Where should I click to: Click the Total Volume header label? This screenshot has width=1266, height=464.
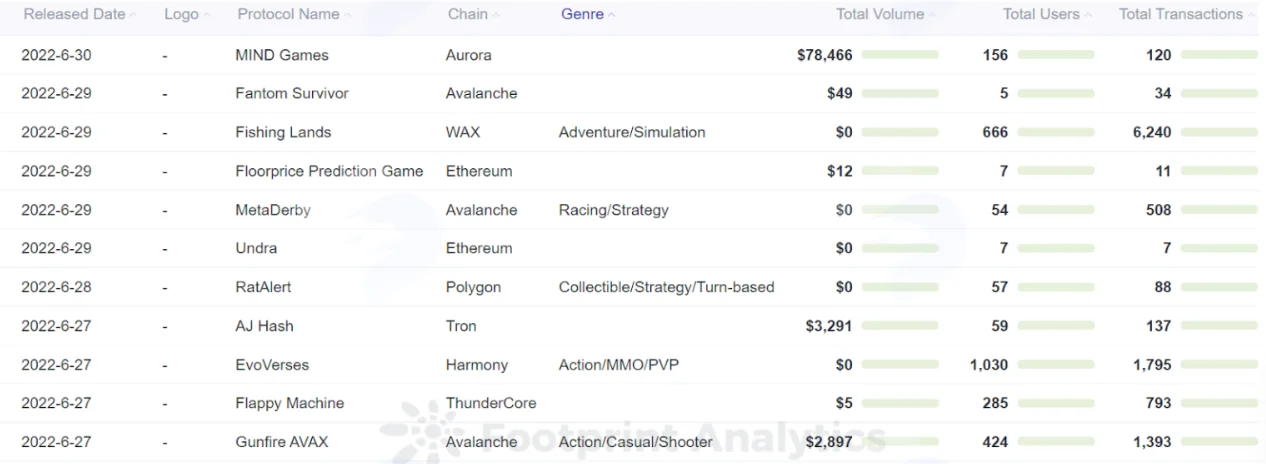click(x=880, y=15)
